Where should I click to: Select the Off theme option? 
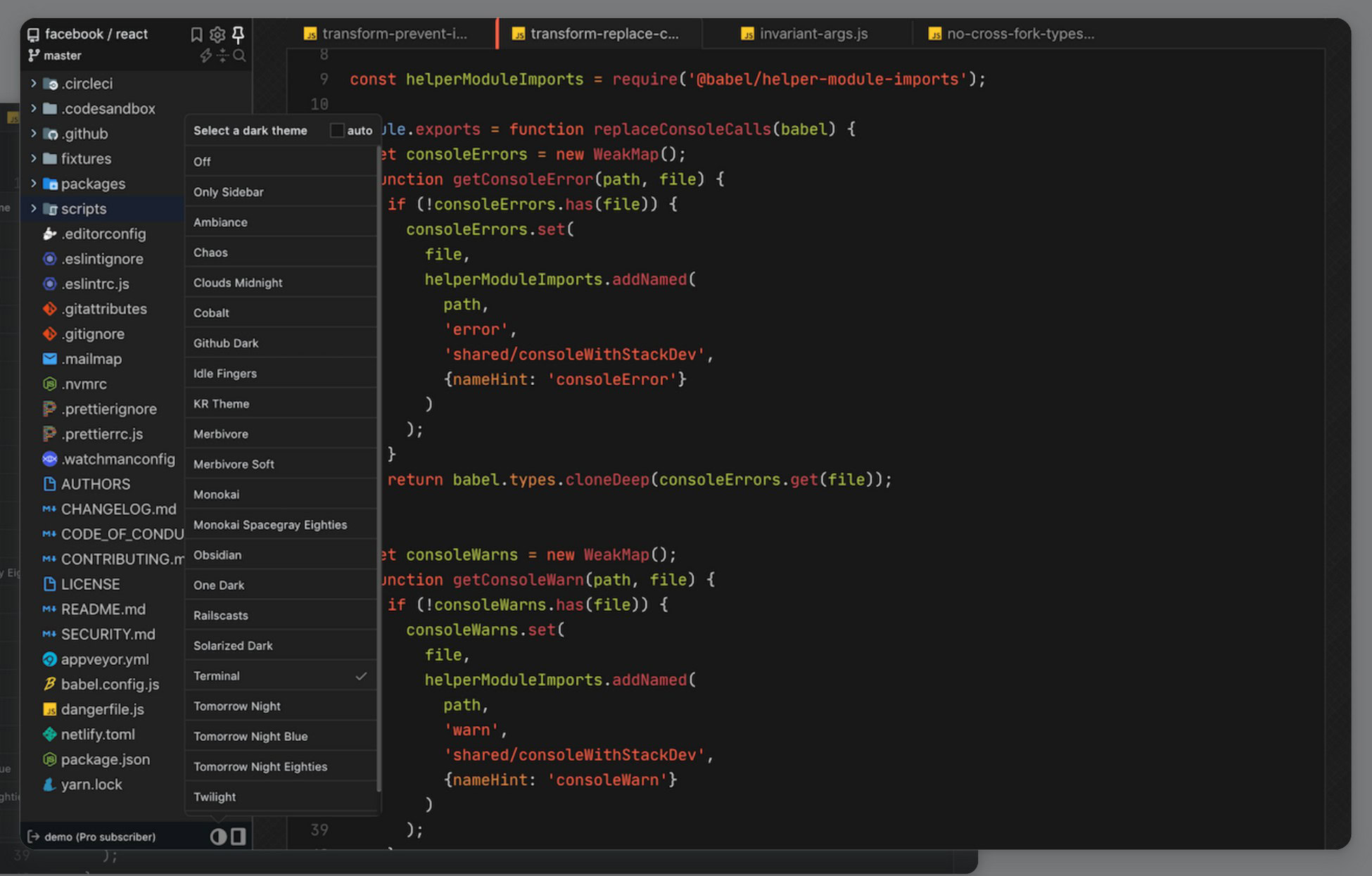coord(281,161)
